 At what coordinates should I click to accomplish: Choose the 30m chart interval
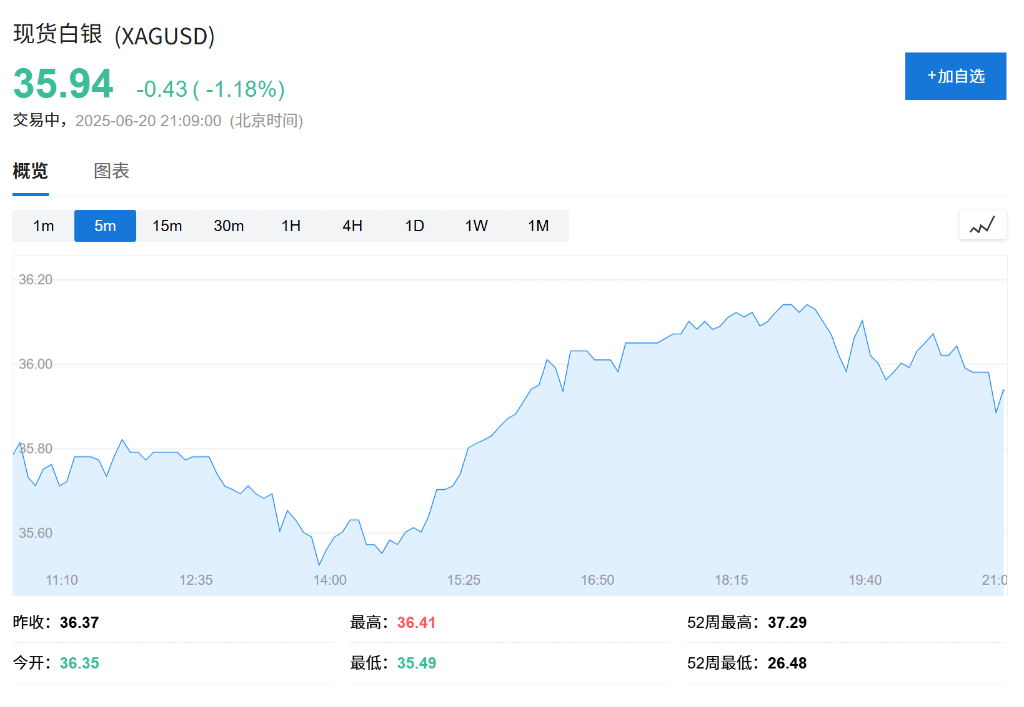(x=229, y=226)
